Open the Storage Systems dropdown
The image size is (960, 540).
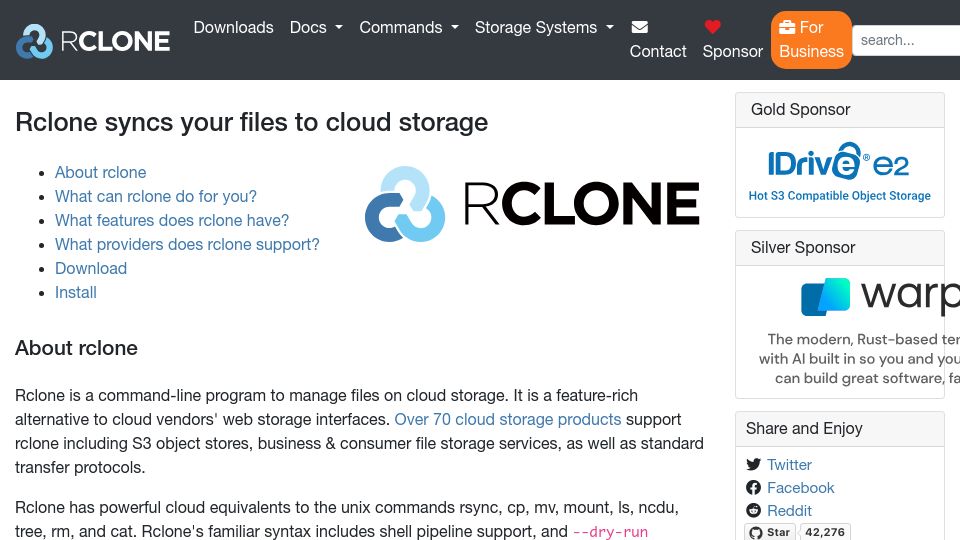coord(544,28)
